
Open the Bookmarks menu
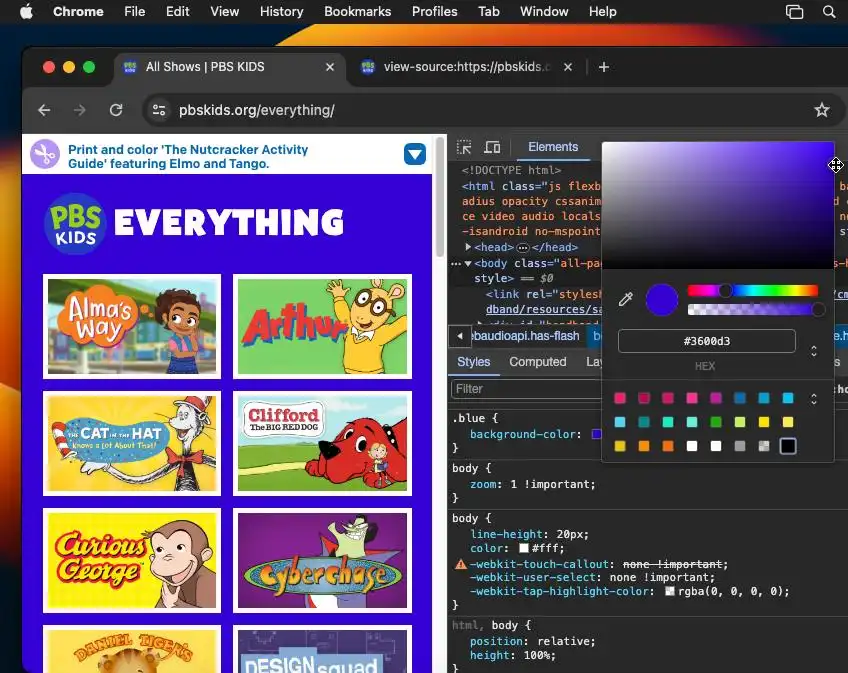coord(357,11)
